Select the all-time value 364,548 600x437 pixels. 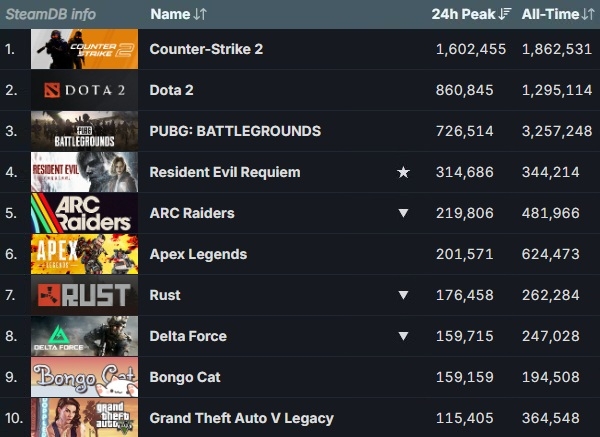[x=551, y=418]
